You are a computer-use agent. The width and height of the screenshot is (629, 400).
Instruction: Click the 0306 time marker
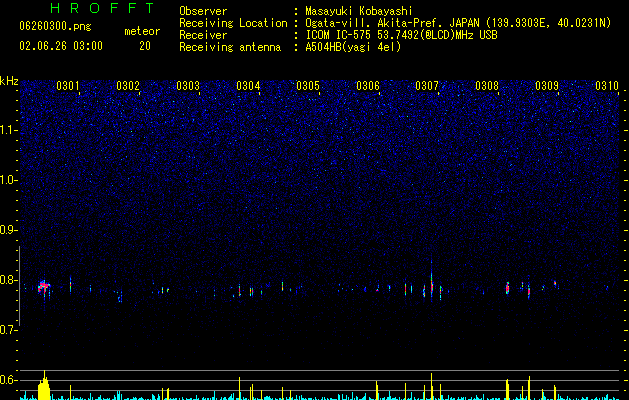pyautogui.click(x=368, y=86)
